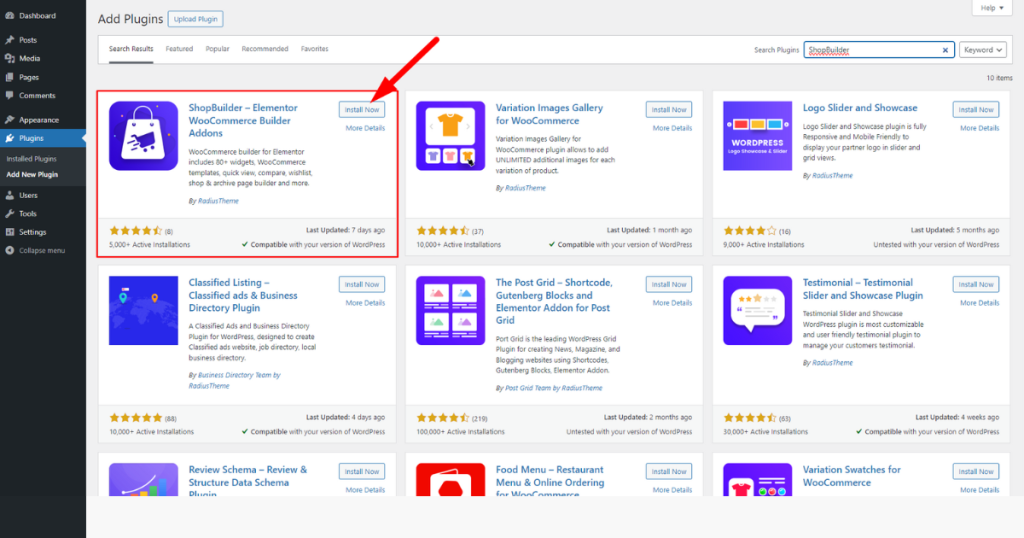Install Logo Slider and Showcase plugin
Viewport: 1024px width, 538px height.
[976, 110]
